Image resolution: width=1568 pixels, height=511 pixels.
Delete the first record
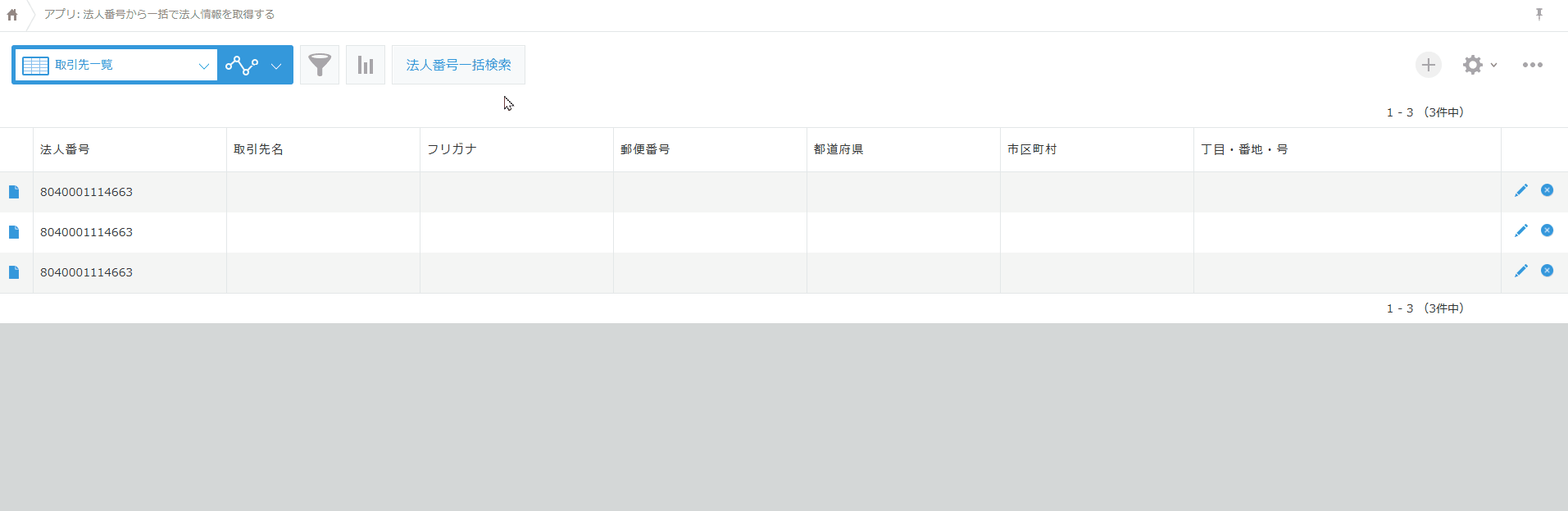point(1547,190)
